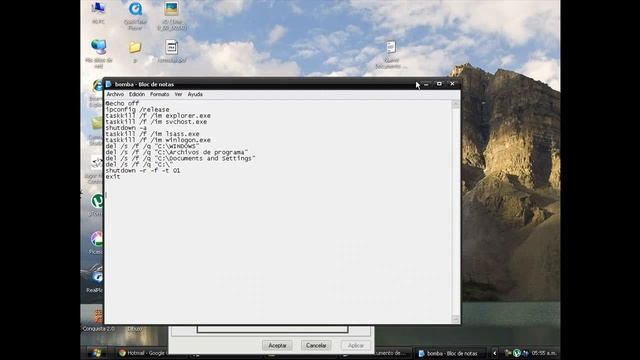Click the 'taskkill /f /im lsass.exe' line
The width and height of the screenshot is (640, 360).
(x=152, y=134)
